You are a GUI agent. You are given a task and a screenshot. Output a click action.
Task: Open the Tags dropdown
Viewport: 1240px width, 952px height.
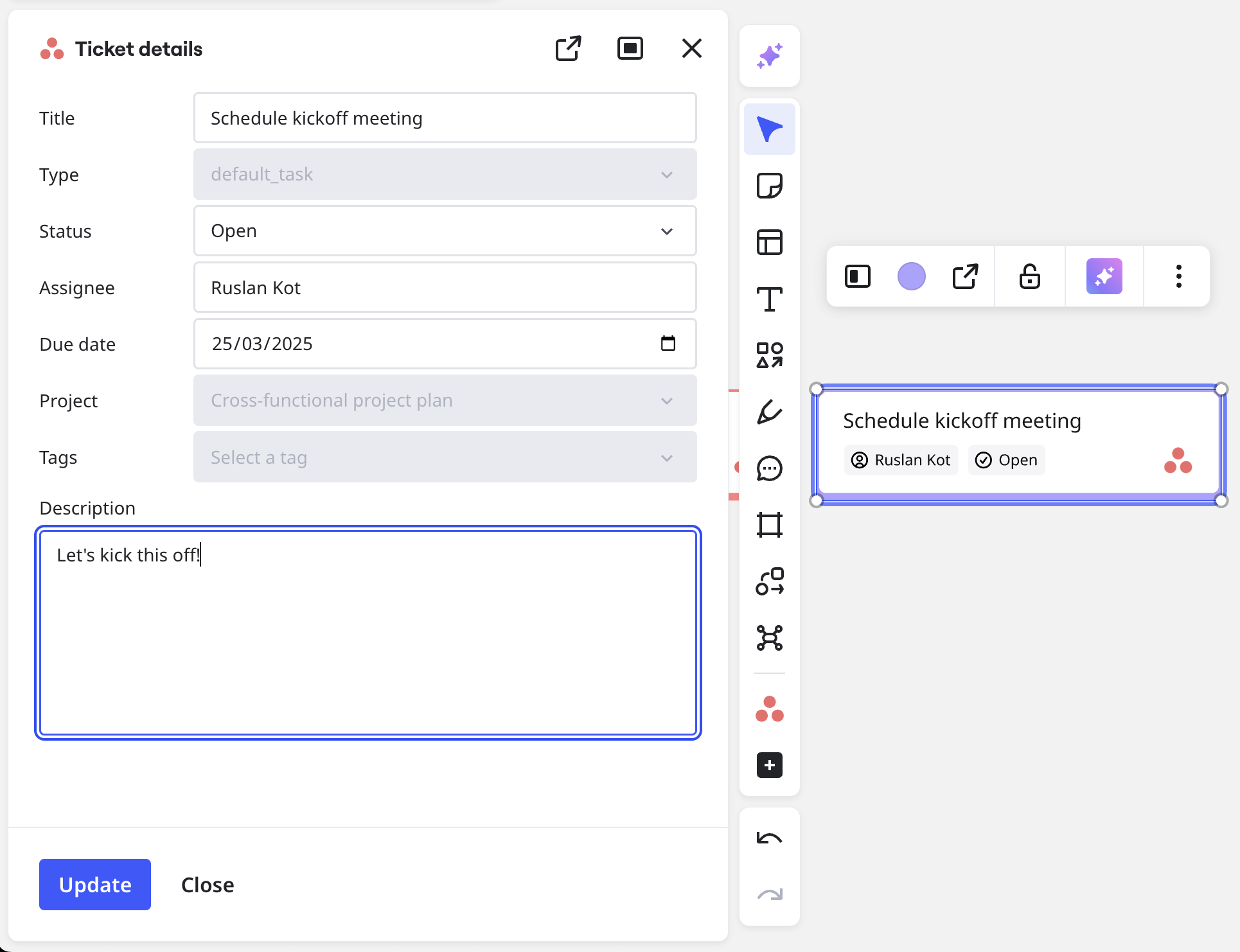(445, 457)
